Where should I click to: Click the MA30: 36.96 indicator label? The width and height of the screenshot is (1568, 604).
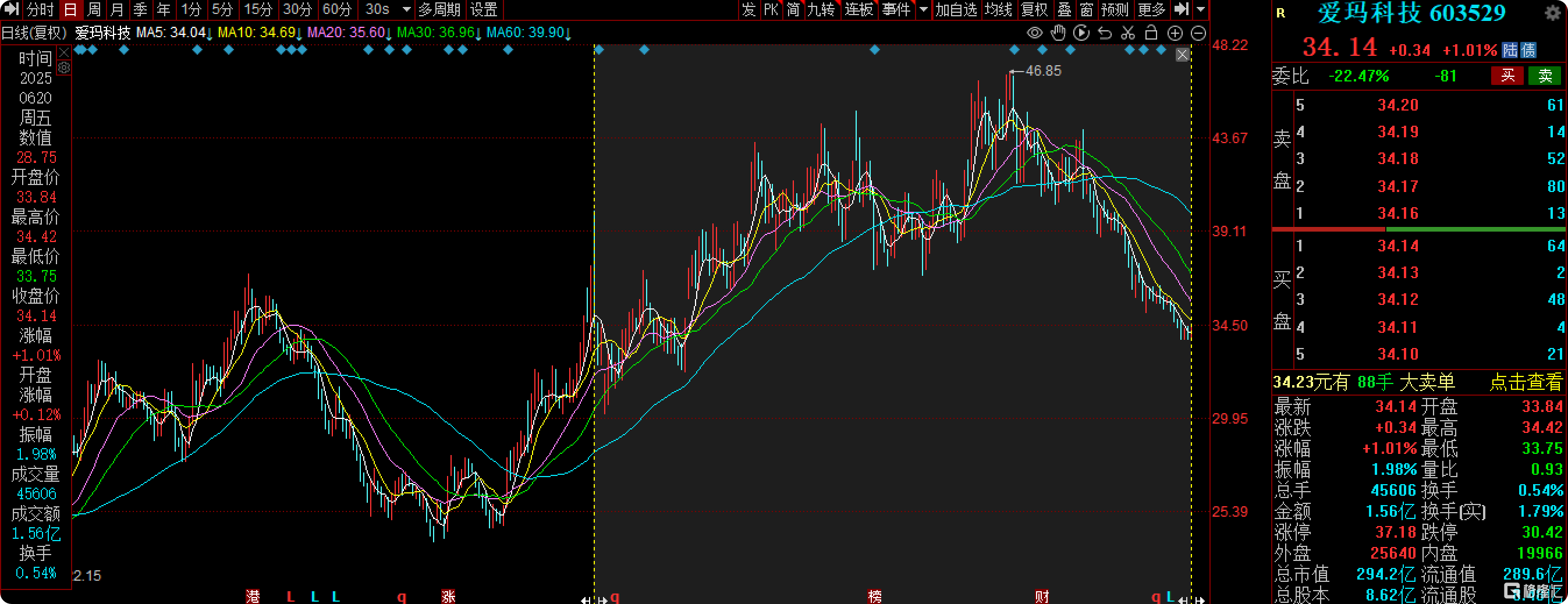pos(439,32)
